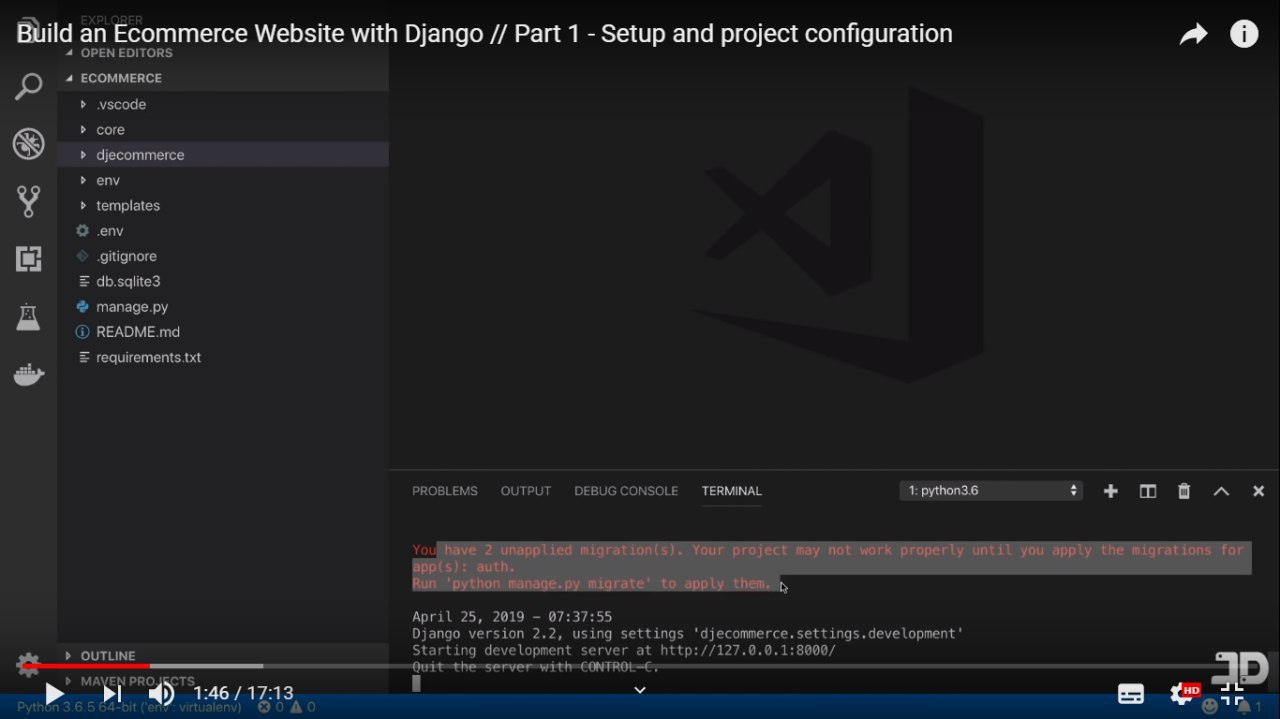Click the small down chevron above the status bar
This screenshot has height=719, width=1280.
640,690
